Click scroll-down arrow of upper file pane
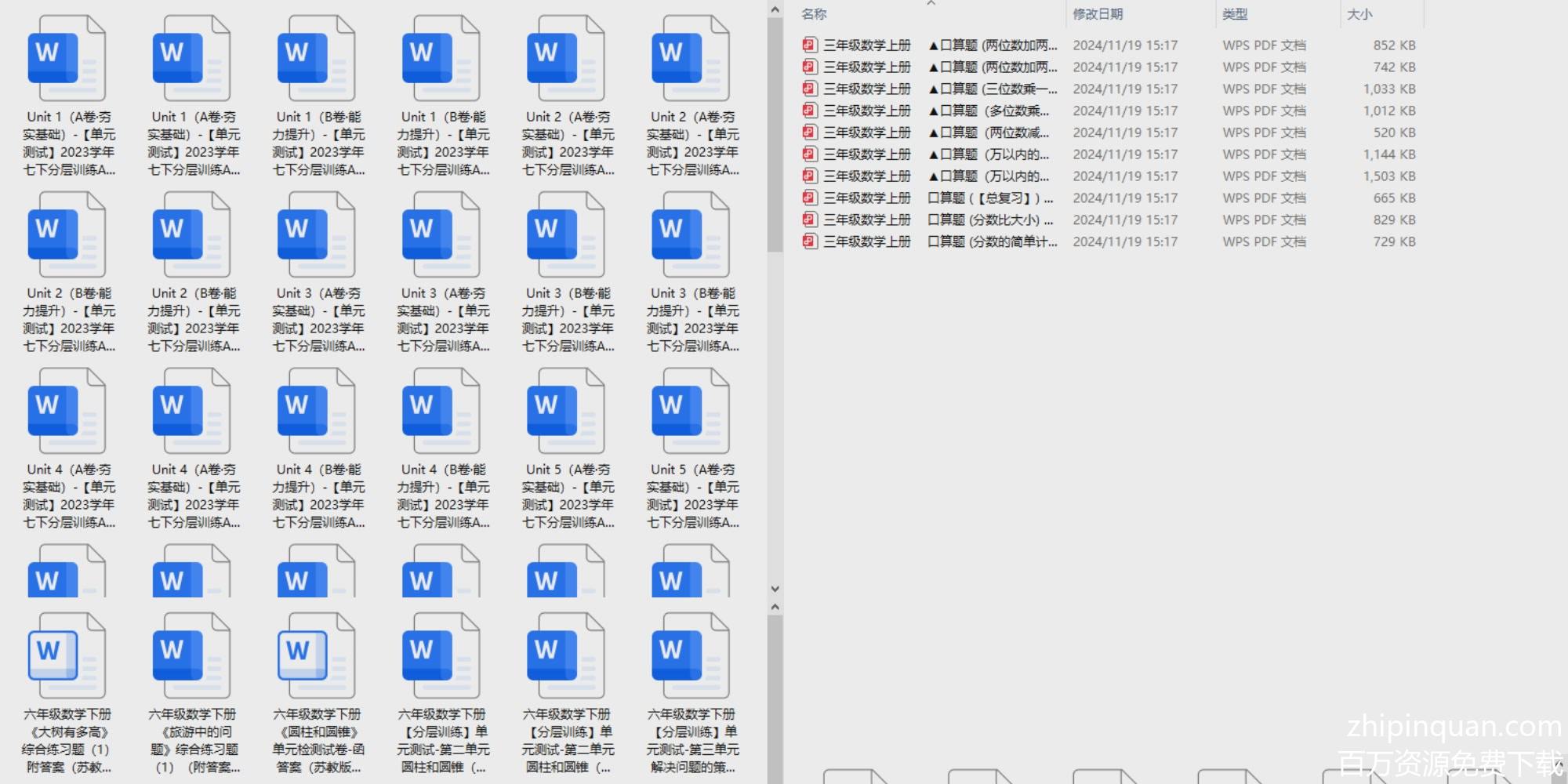The image size is (1568, 784). click(775, 589)
